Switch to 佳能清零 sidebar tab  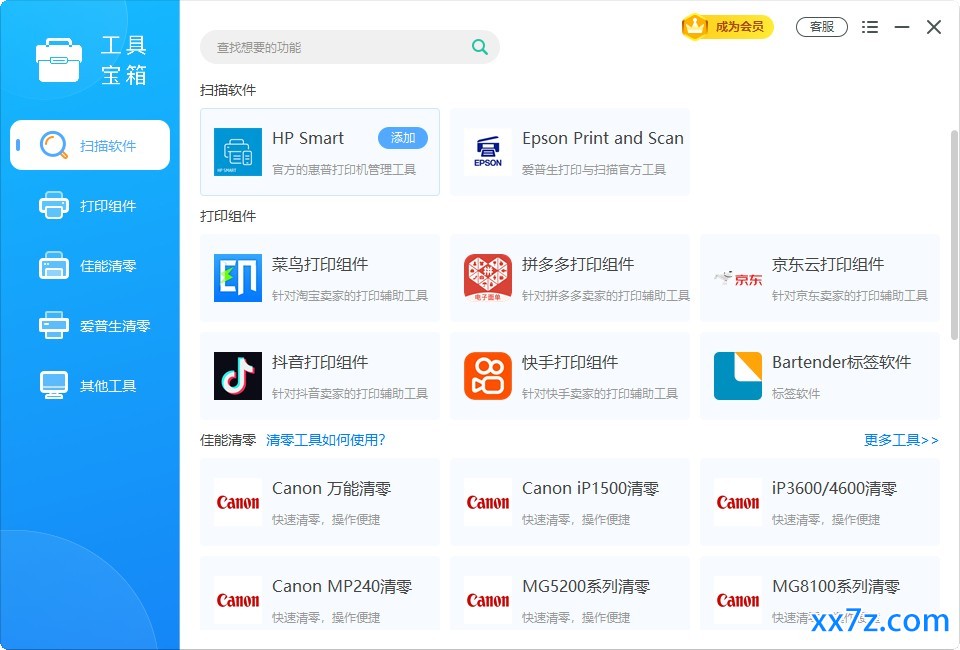(x=90, y=266)
